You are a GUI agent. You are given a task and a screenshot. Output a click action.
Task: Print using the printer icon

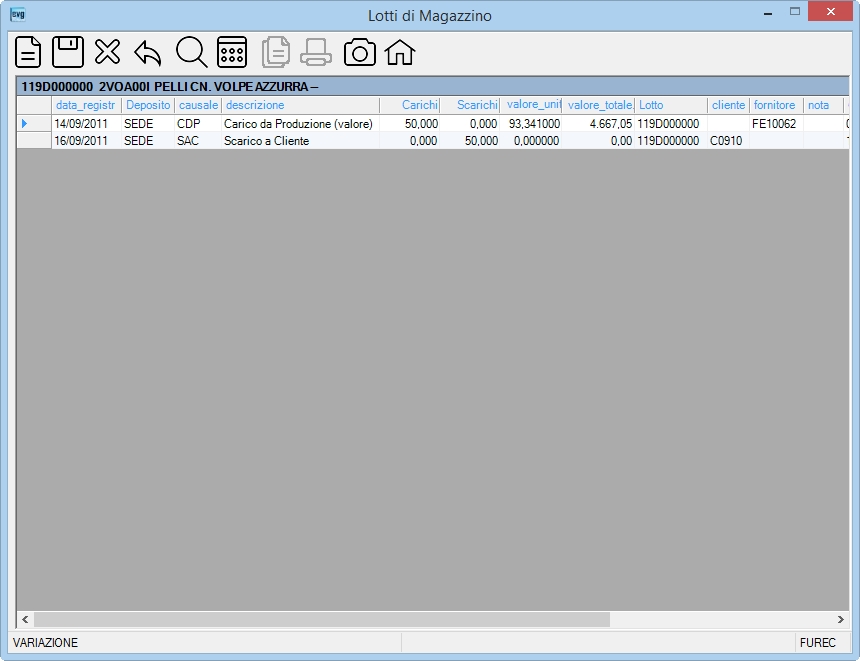pos(316,53)
